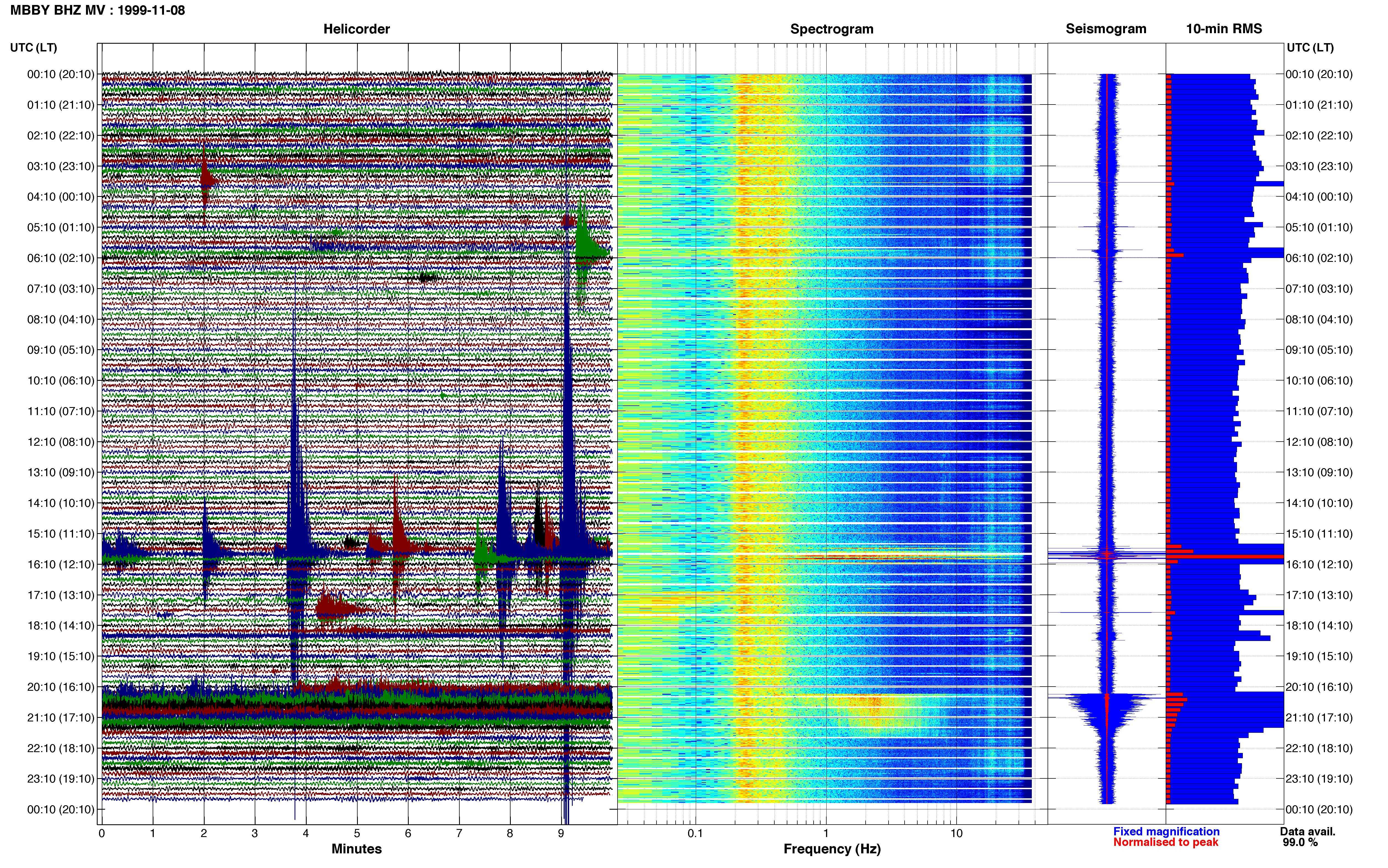Click the '99.0 %' availability value

[x=1300, y=842]
